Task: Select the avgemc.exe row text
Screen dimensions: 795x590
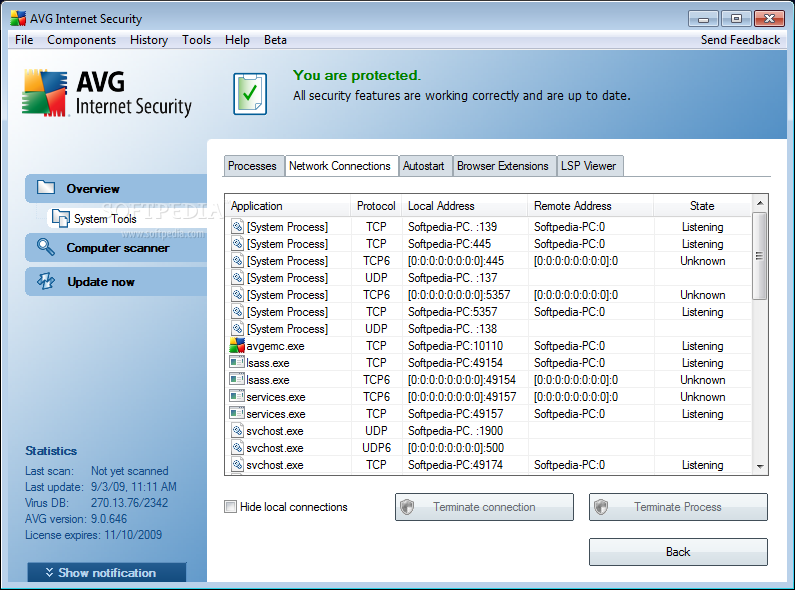Action: (x=275, y=346)
